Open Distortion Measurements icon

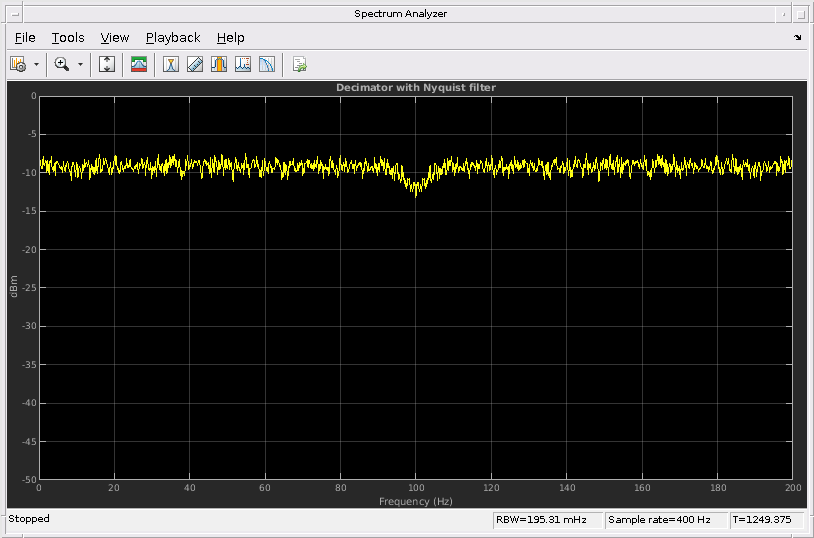[x=243, y=64]
